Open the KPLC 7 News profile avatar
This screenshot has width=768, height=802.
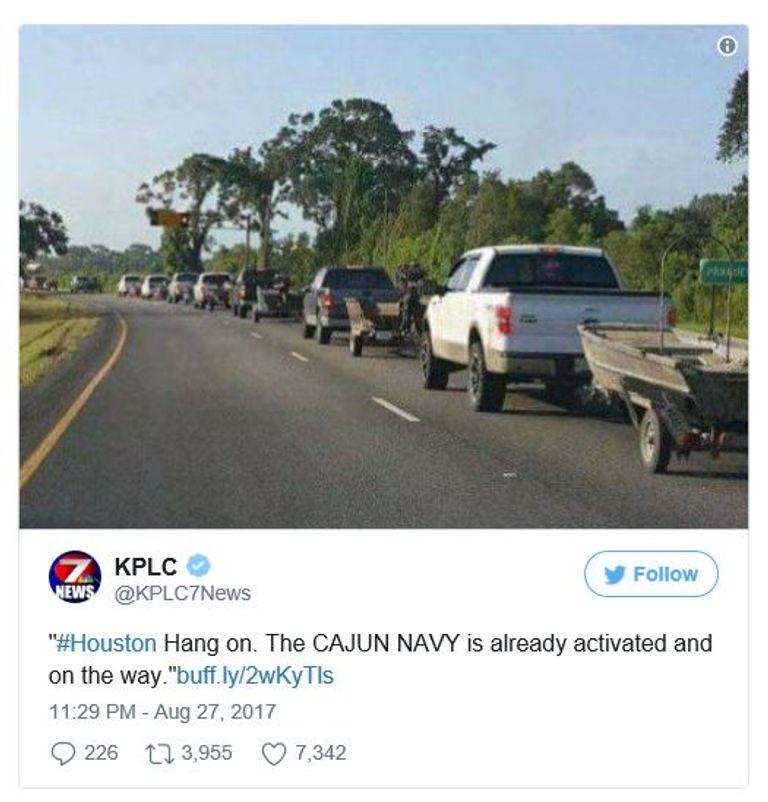pyautogui.click(x=75, y=576)
